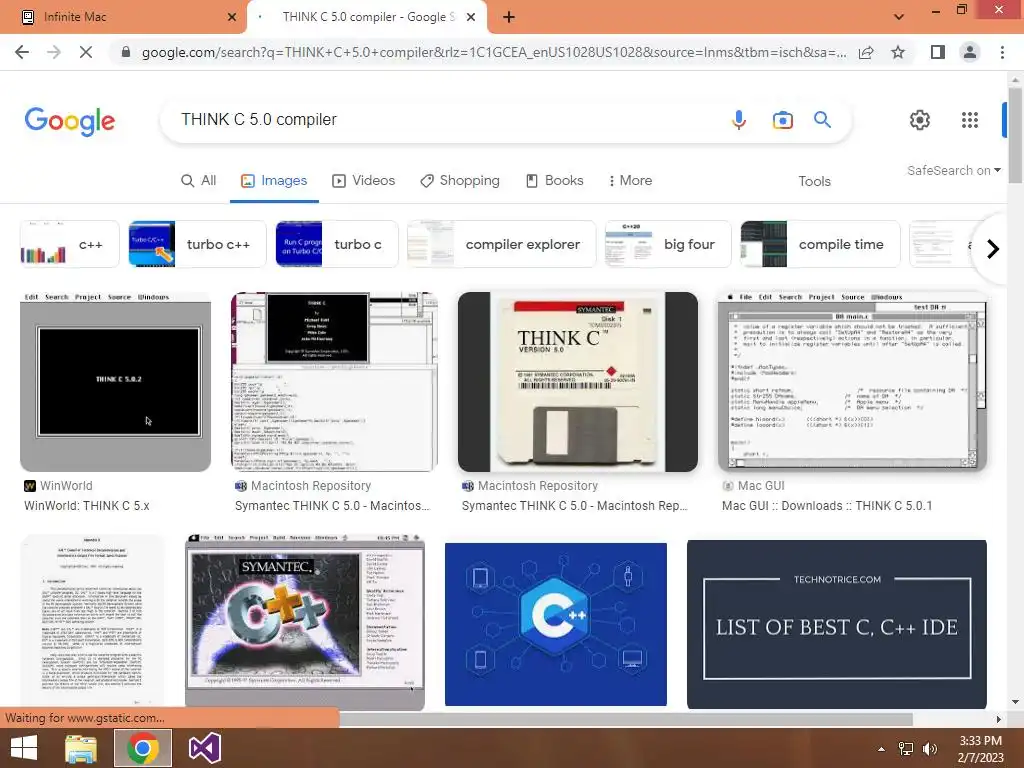Select the Videos tab
The image size is (1024, 768).
364,181
